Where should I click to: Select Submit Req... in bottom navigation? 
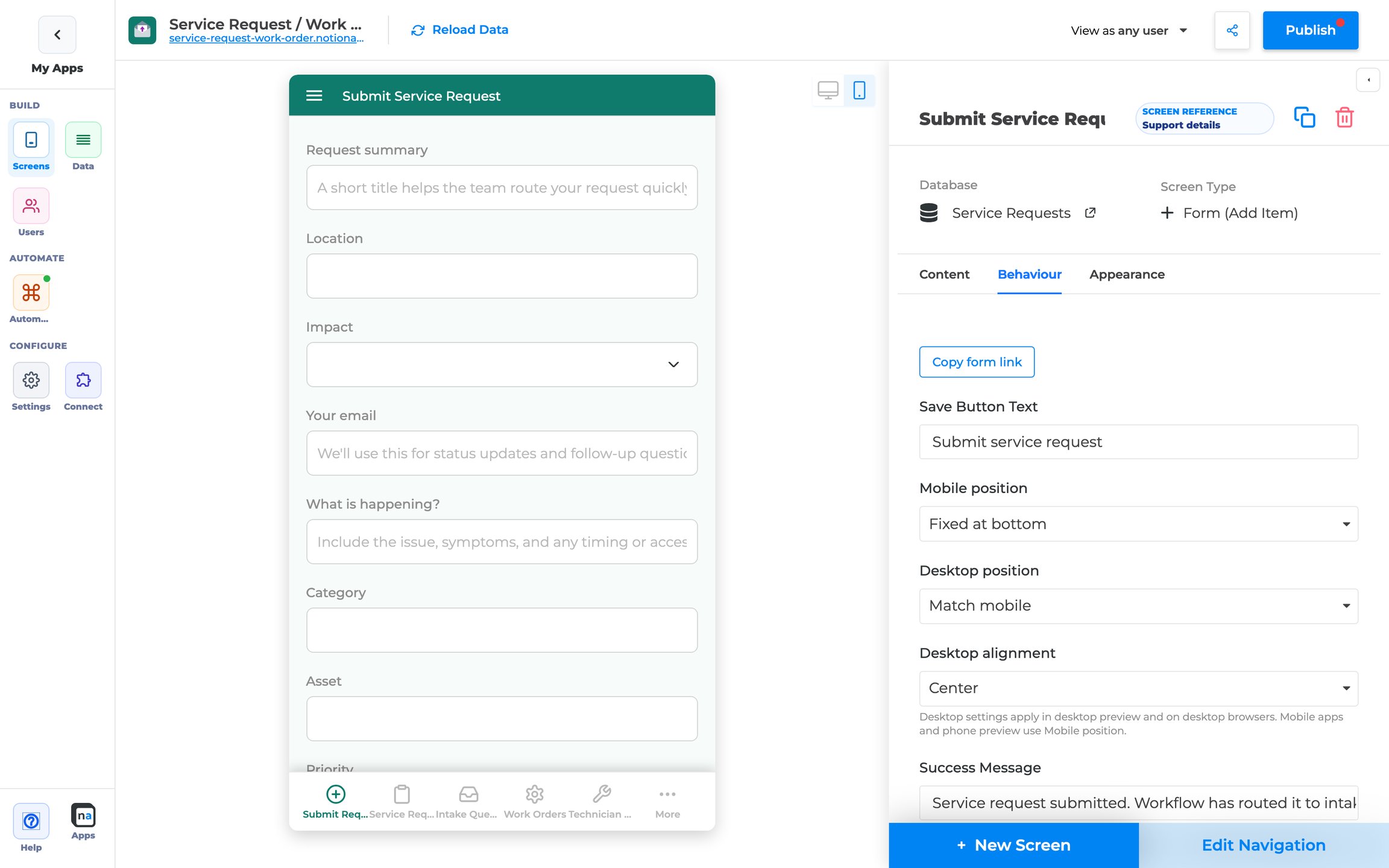[335, 802]
